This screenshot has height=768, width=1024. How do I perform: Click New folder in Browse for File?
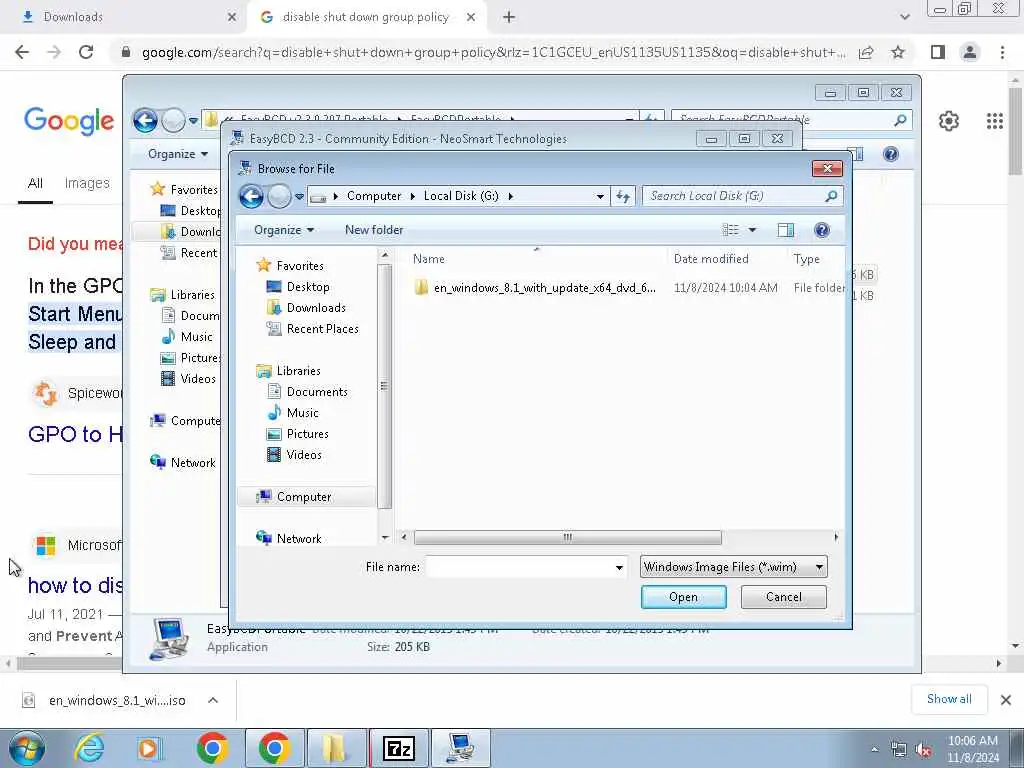(x=374, y=230)
